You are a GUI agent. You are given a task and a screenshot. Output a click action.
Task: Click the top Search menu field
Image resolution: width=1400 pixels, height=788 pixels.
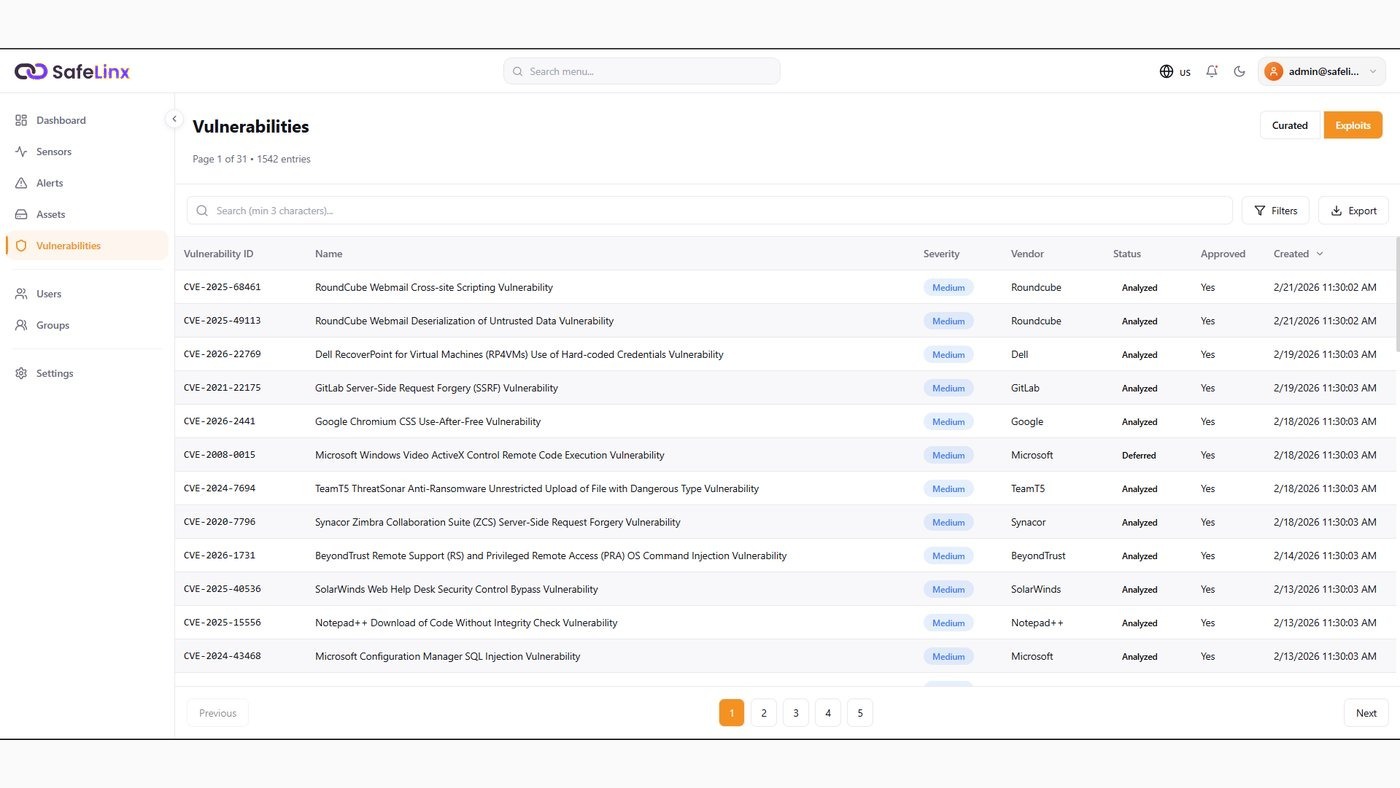point(641,71)
